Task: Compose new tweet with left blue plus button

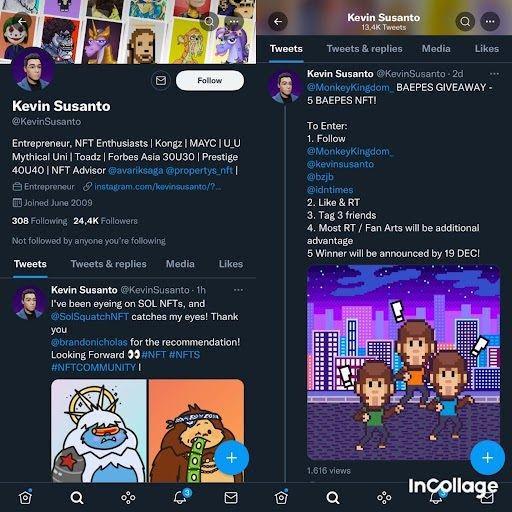Action: pos(231,458)
